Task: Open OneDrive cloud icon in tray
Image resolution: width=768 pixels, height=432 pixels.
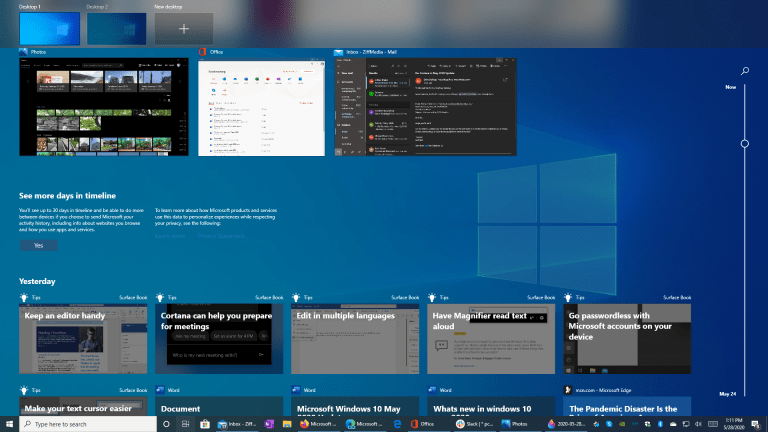Action: pyautogui.click(x=673, y=424)
